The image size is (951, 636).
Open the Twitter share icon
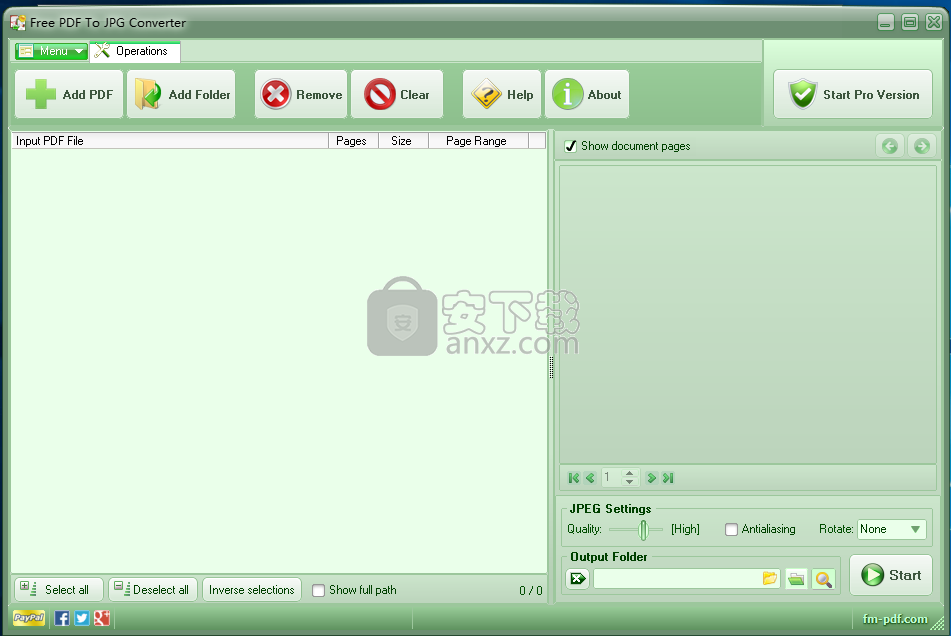coord(82,618)
